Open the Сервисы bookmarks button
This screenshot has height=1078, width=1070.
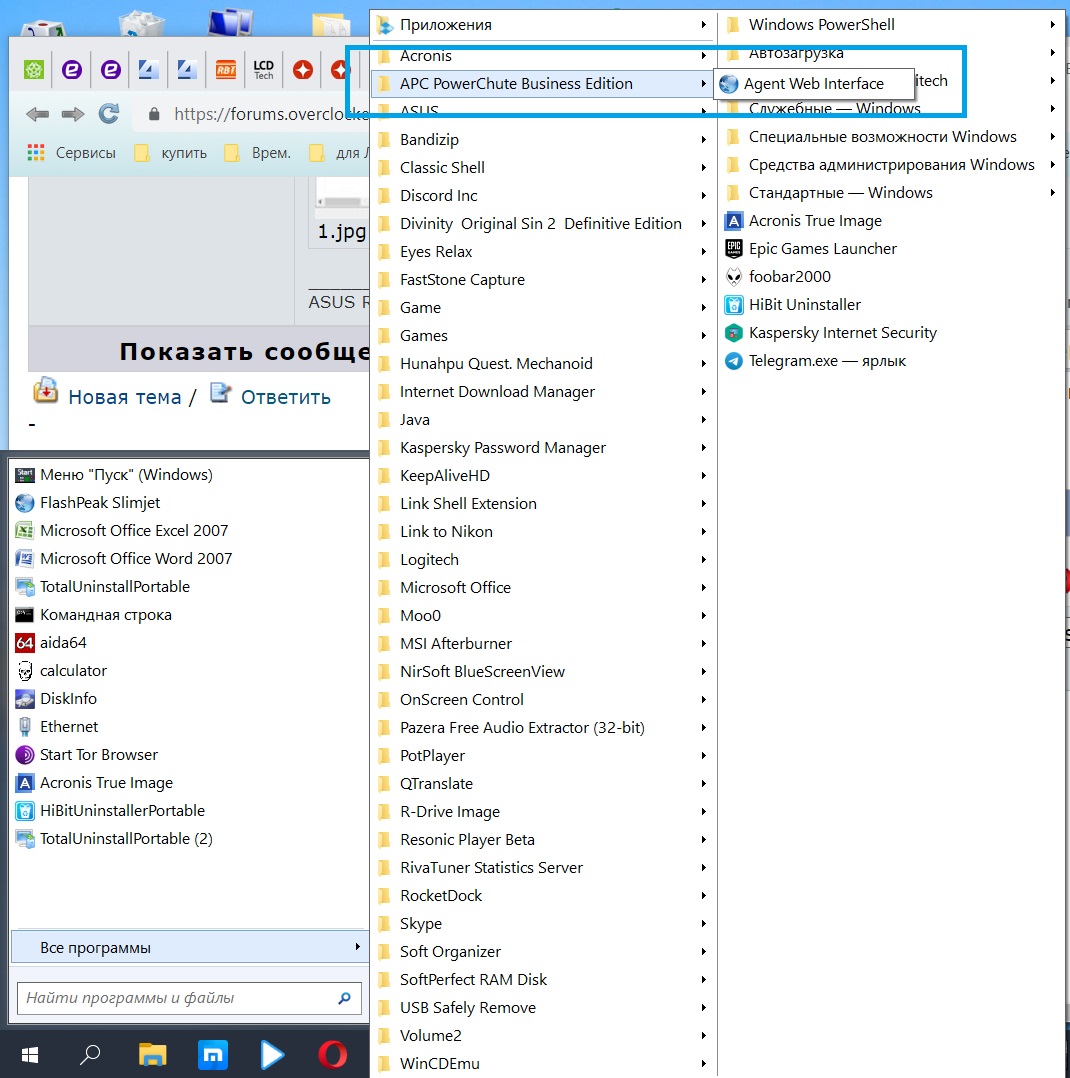[x=71, y=153]
